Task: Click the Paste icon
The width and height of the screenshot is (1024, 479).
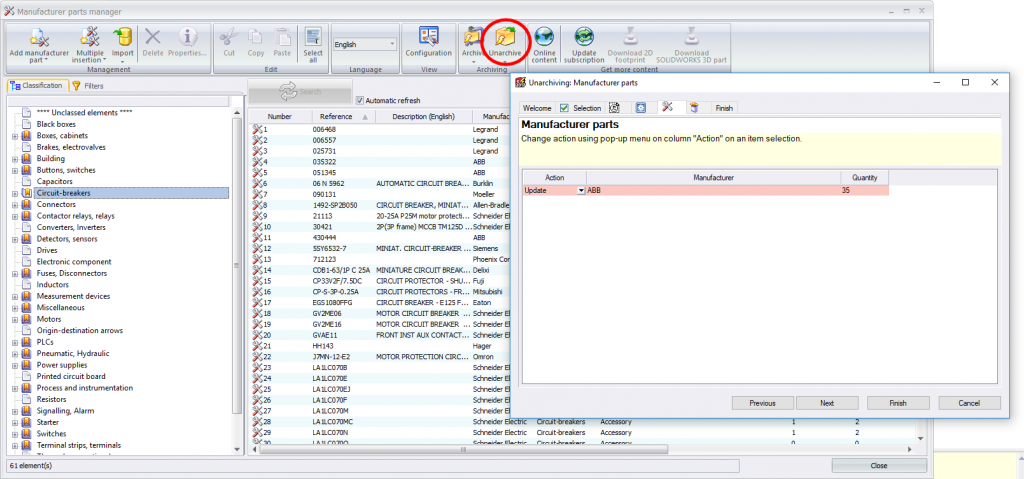Action: click(282, 38)
